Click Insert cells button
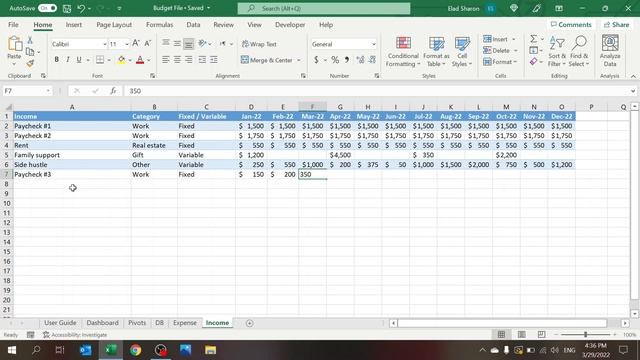The image size is (640, 360). point(496,39)
